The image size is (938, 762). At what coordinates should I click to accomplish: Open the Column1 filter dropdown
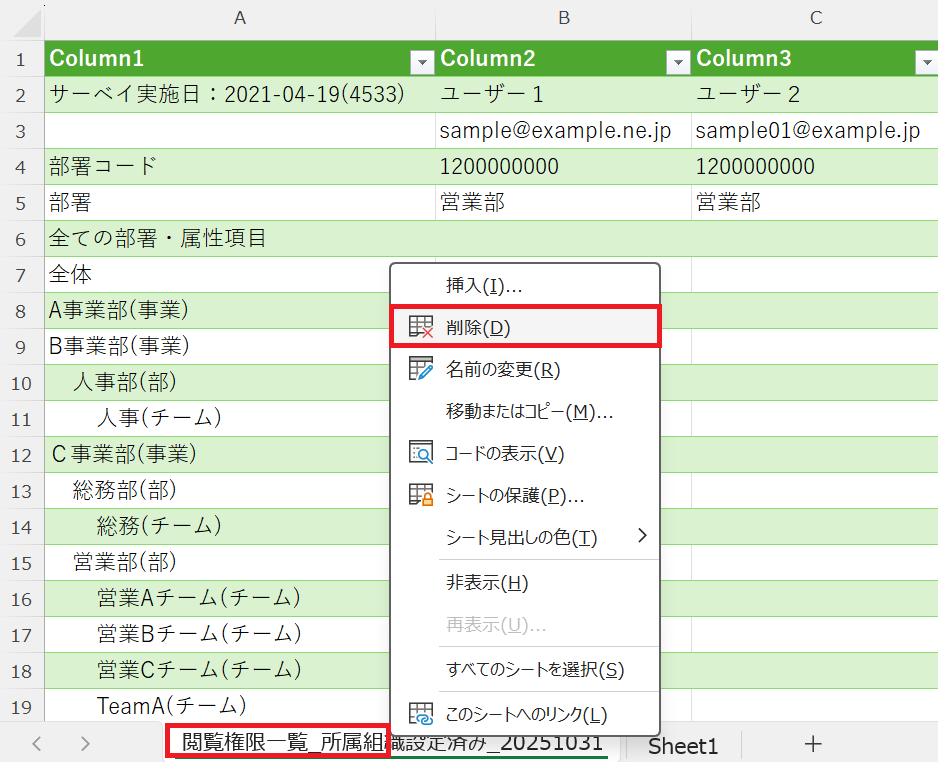[421, 61]
